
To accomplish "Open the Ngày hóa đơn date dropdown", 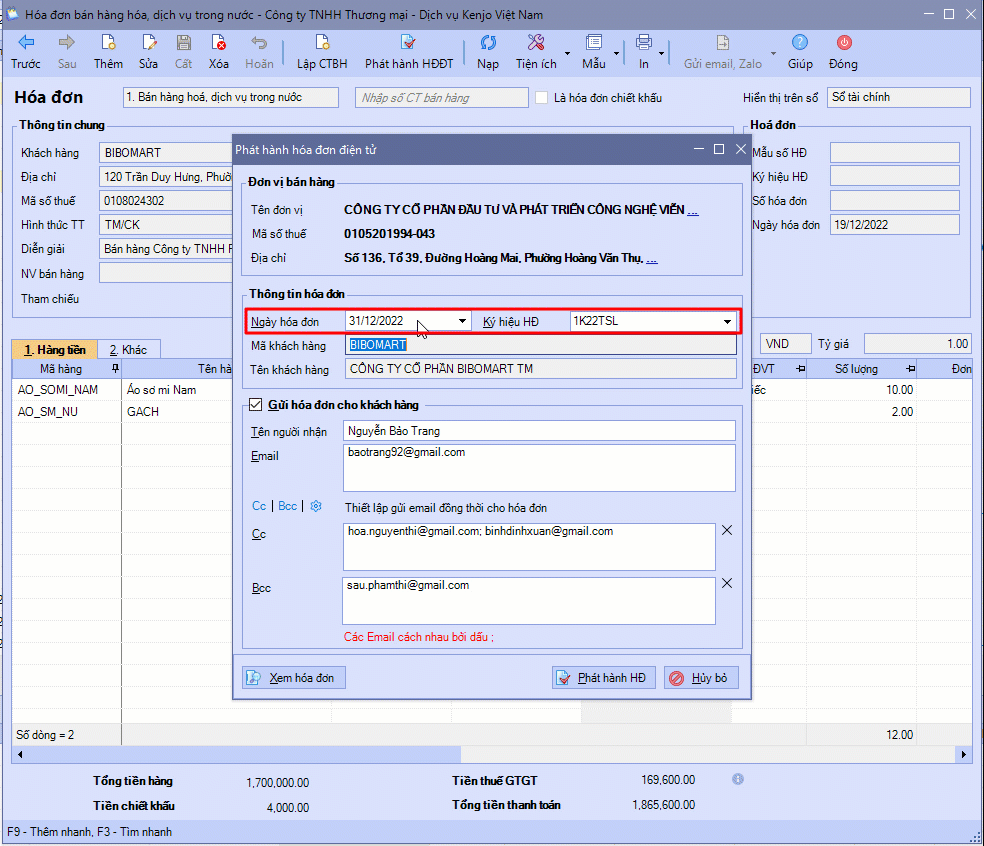I will click(462, 322).
